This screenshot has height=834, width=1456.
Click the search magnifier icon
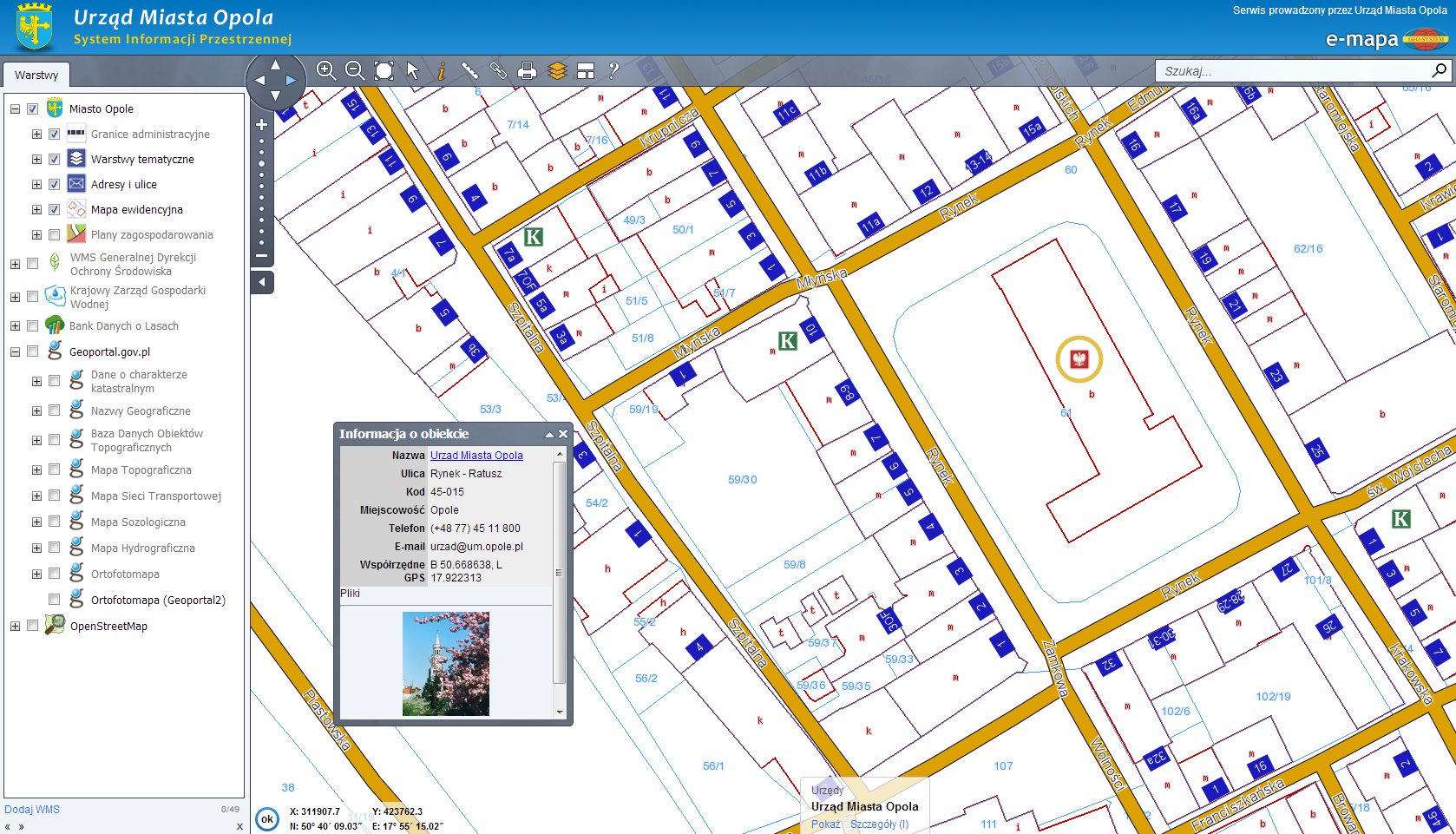point(1439,70)
